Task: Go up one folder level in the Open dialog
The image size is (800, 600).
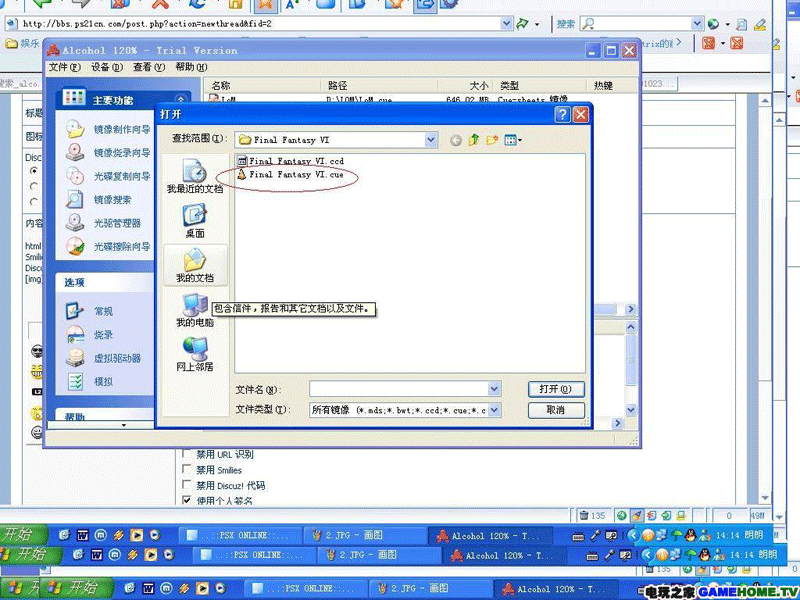Action: click(x=474, y=140)
